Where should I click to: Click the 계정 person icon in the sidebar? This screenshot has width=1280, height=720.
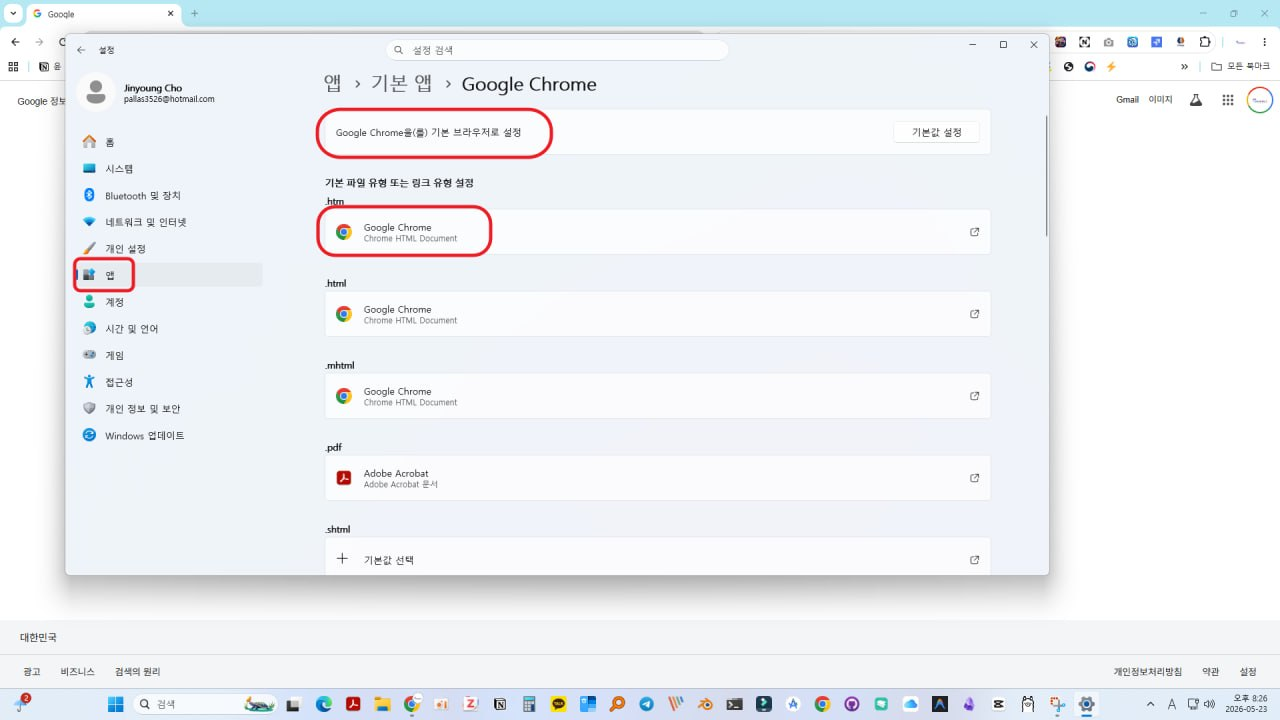(x=89, y=302)
